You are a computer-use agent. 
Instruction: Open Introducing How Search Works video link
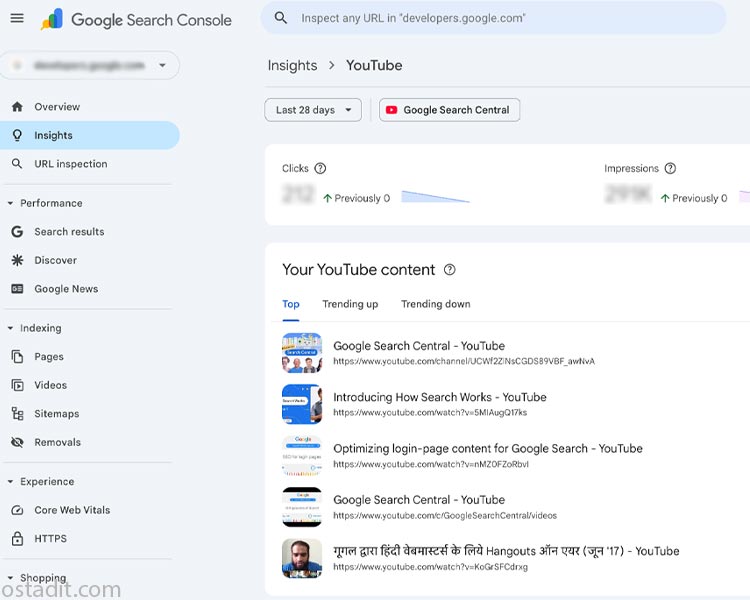[440, 397]
